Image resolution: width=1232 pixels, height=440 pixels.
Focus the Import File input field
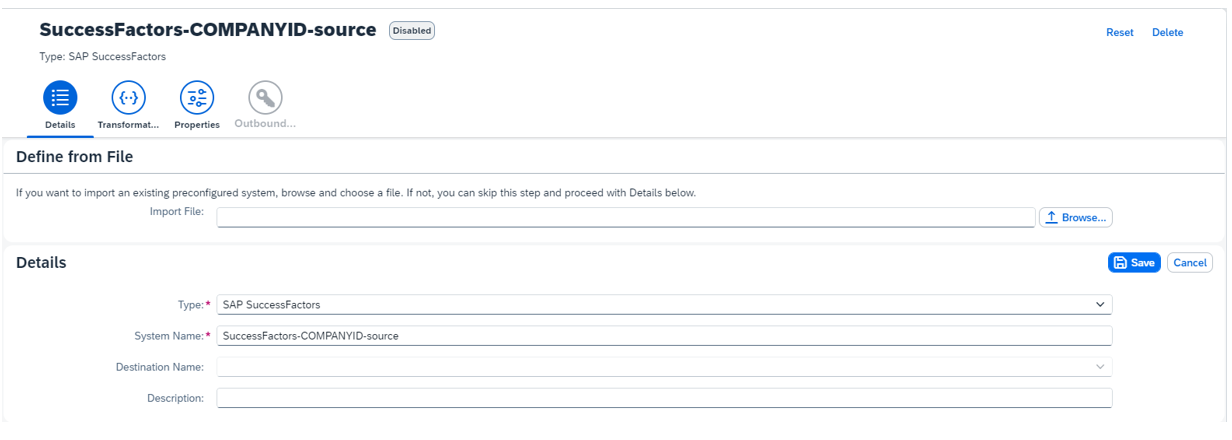pos(626,217)
